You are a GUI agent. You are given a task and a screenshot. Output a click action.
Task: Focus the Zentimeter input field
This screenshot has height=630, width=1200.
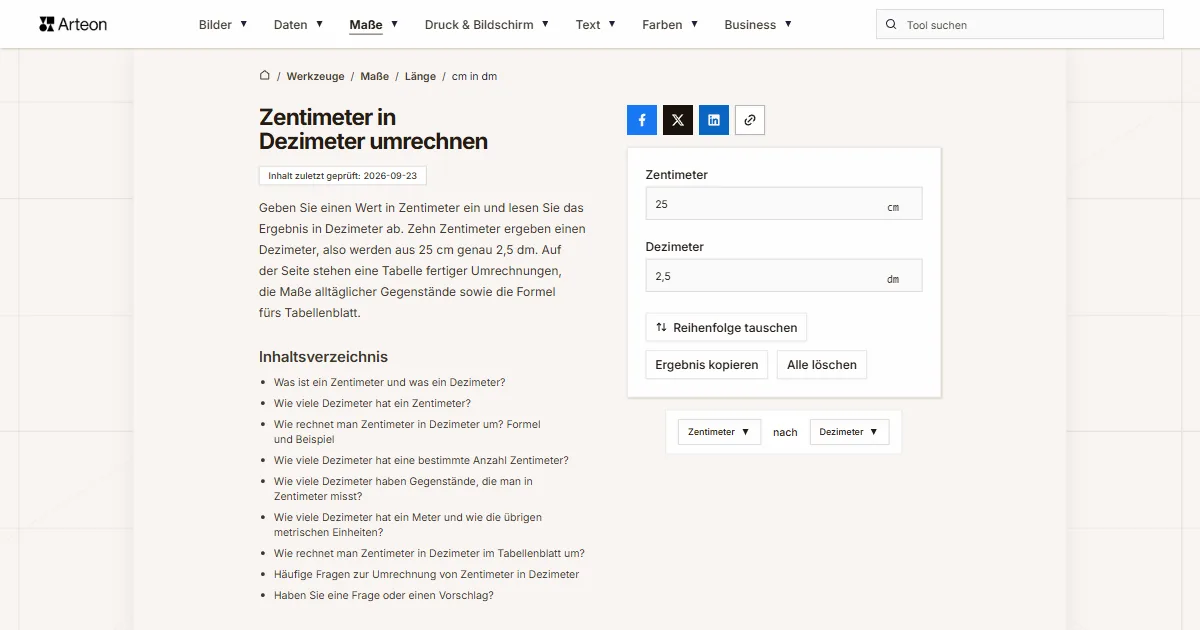point(784,204)
